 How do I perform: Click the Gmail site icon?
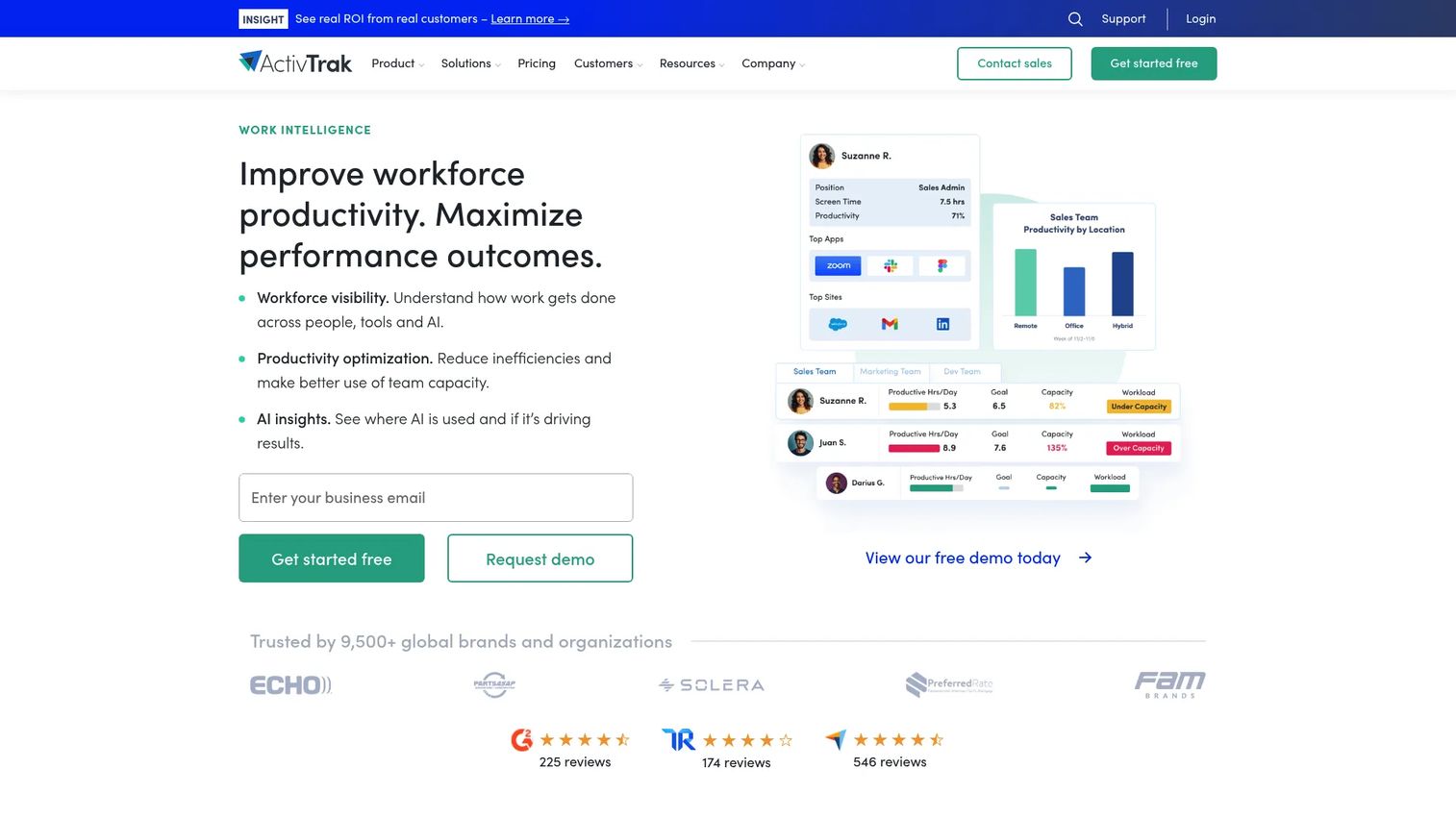pos(890,325)
